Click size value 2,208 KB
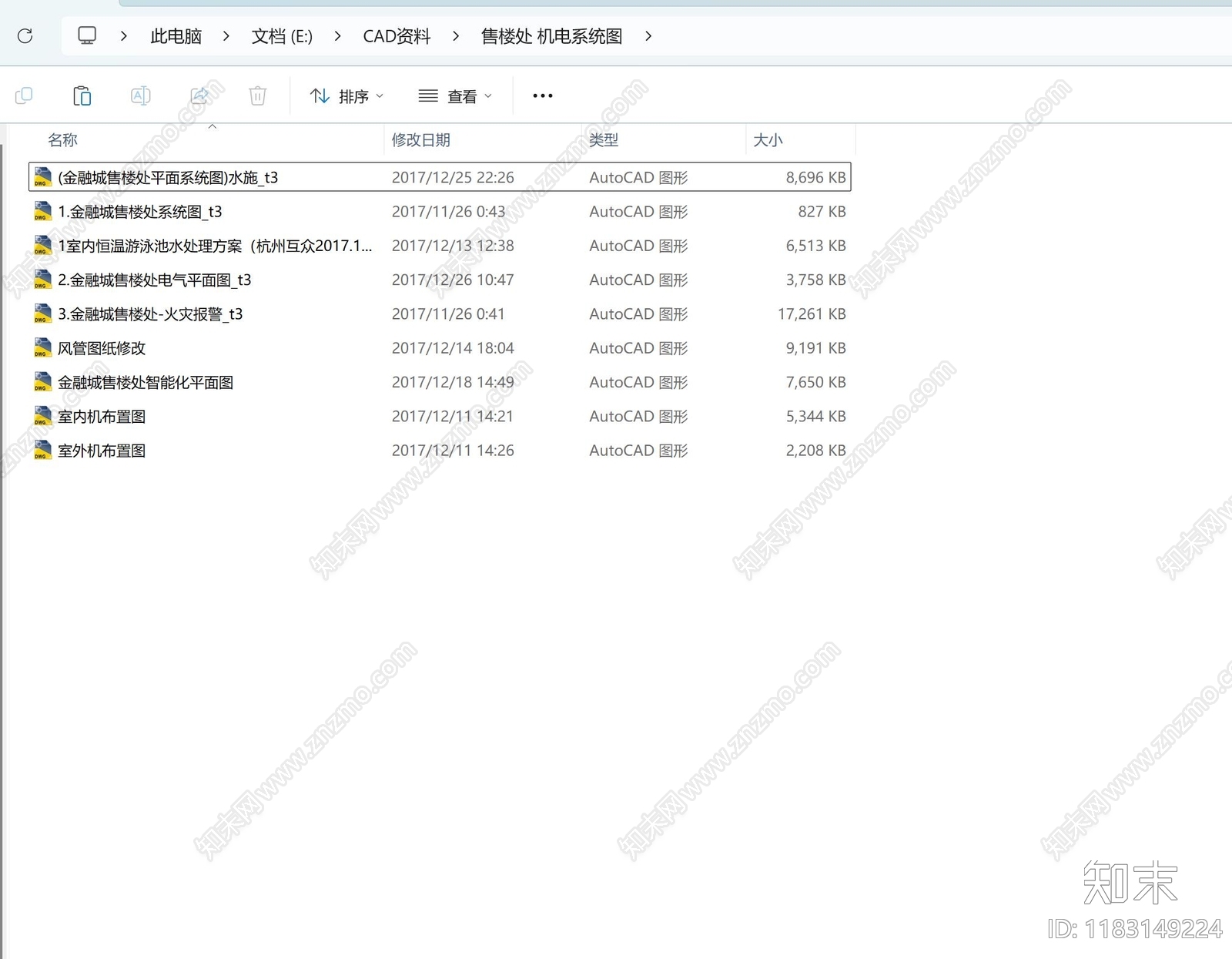 [x=815, y=451]
